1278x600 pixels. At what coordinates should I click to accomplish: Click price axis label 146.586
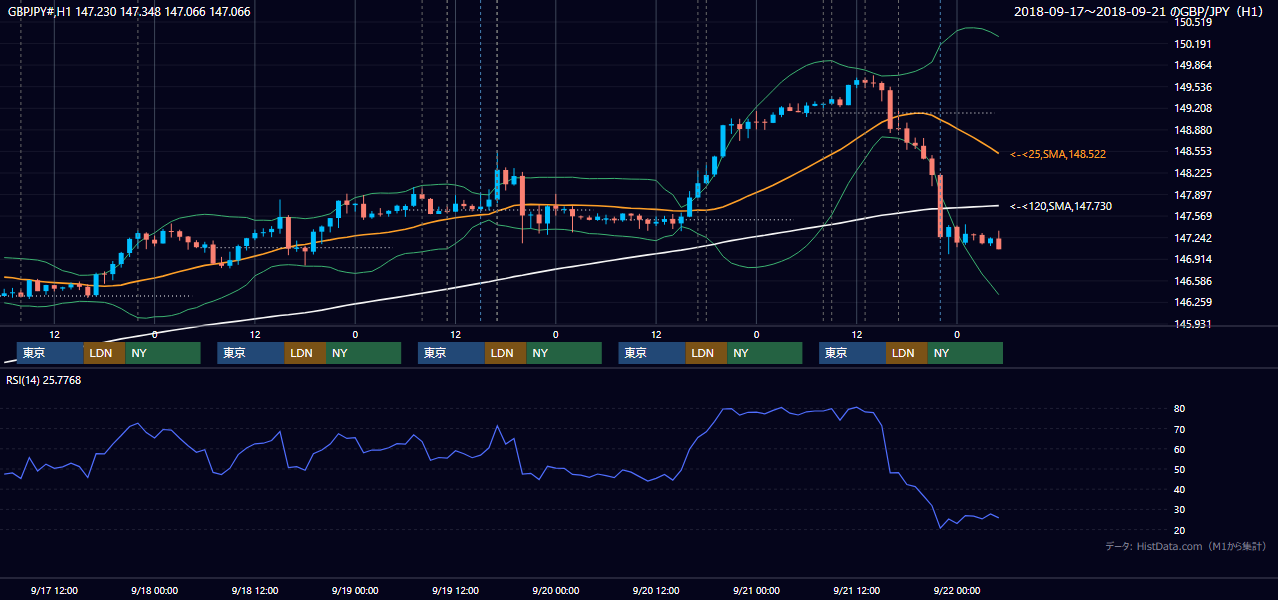1195,281
